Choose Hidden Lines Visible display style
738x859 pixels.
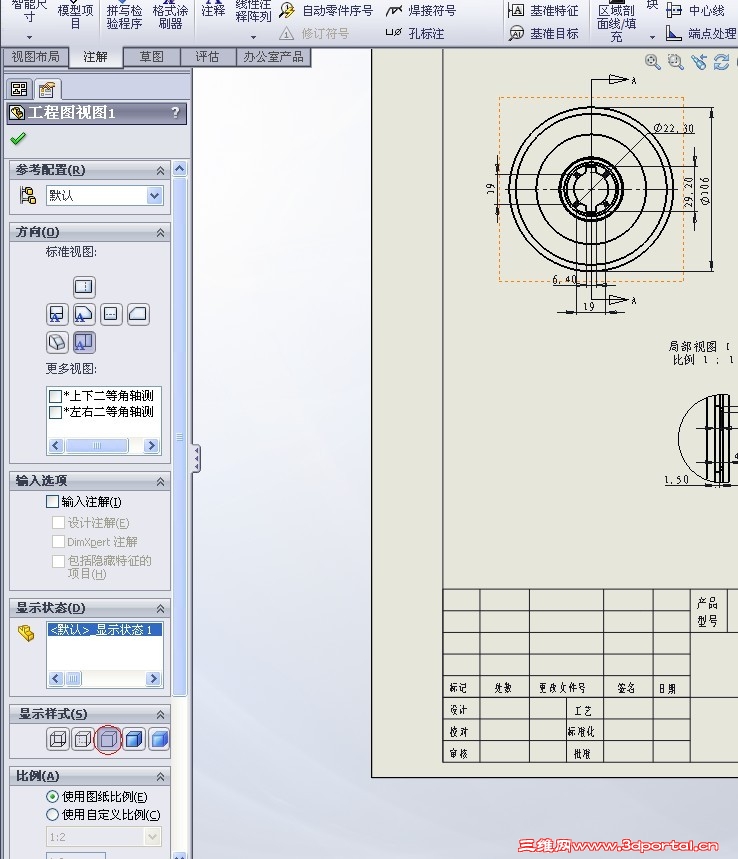point(83,740)
